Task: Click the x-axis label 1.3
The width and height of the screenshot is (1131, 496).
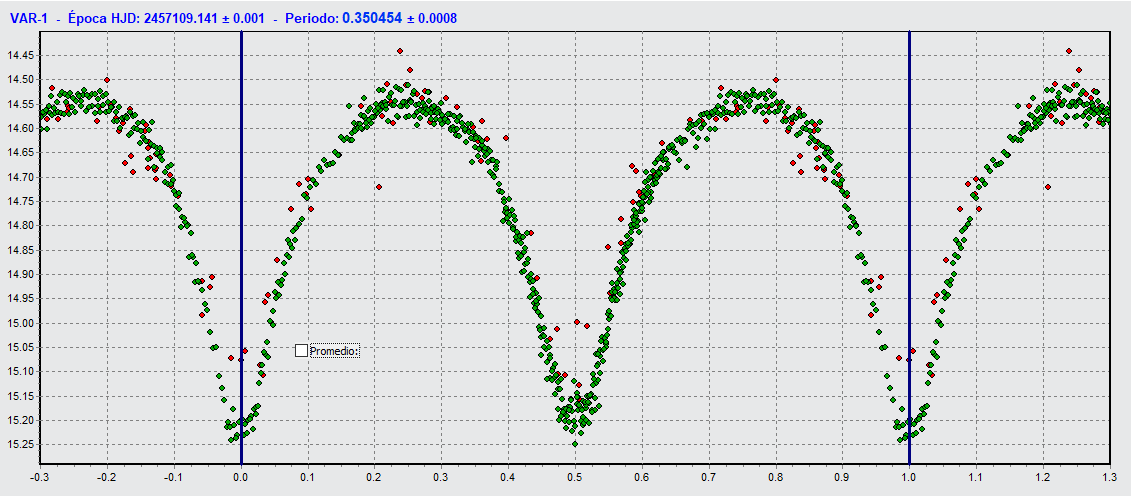Action: pos(1109,477)
